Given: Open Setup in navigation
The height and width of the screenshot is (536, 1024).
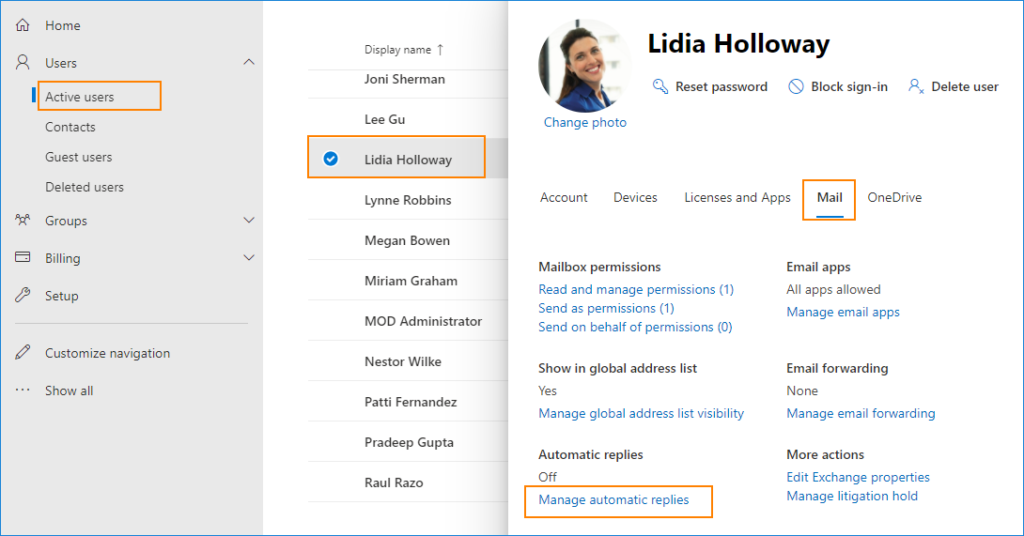Looking at the screenshot, I should tap(61, 296).
